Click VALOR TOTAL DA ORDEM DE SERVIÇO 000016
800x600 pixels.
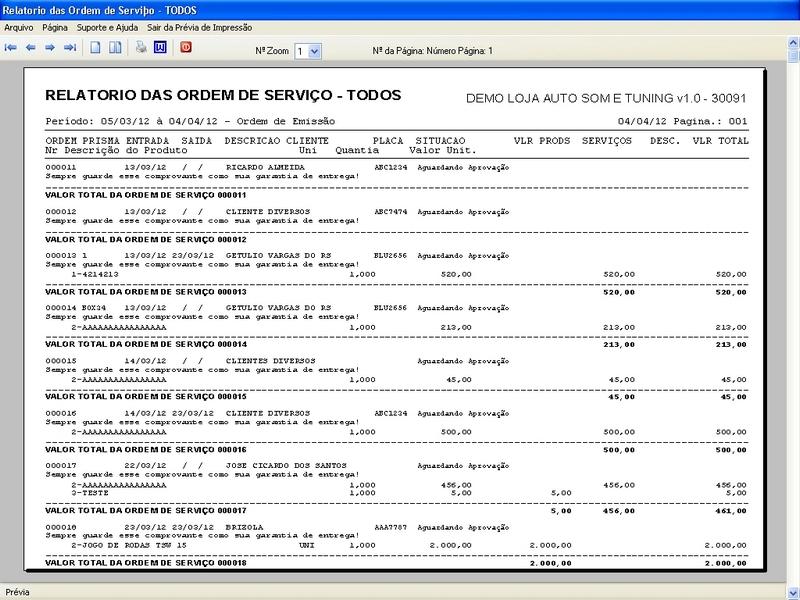[146, 450]
